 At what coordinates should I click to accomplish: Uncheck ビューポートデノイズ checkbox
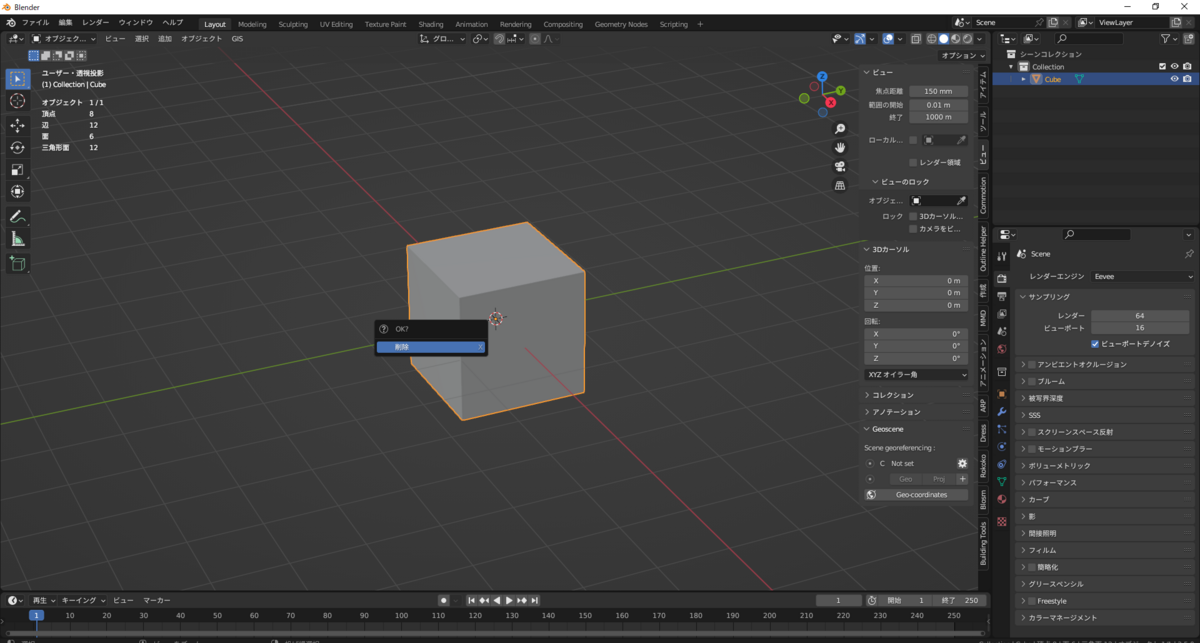click(1095, 343)
